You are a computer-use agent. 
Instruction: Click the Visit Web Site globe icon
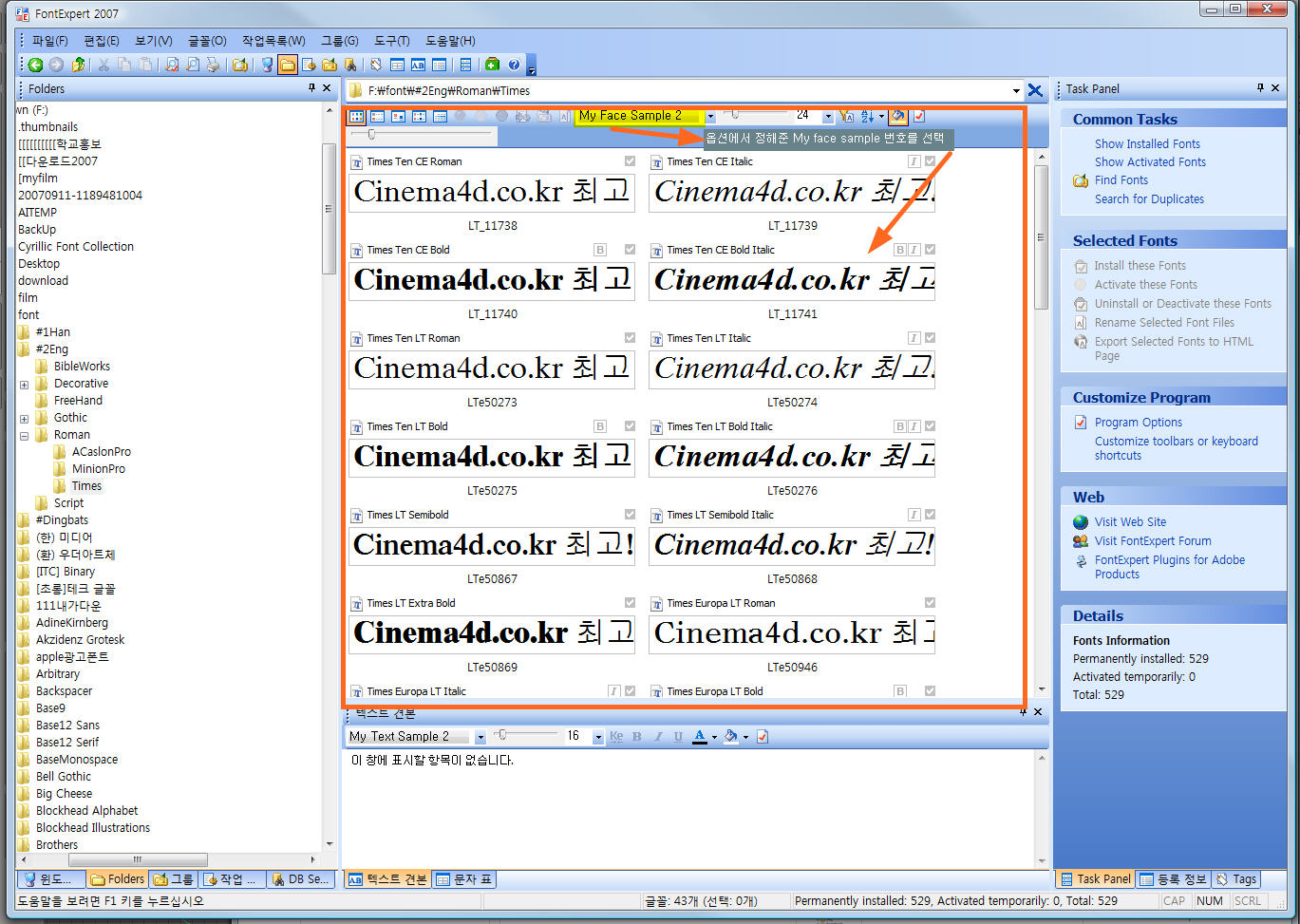[1081, 522]
